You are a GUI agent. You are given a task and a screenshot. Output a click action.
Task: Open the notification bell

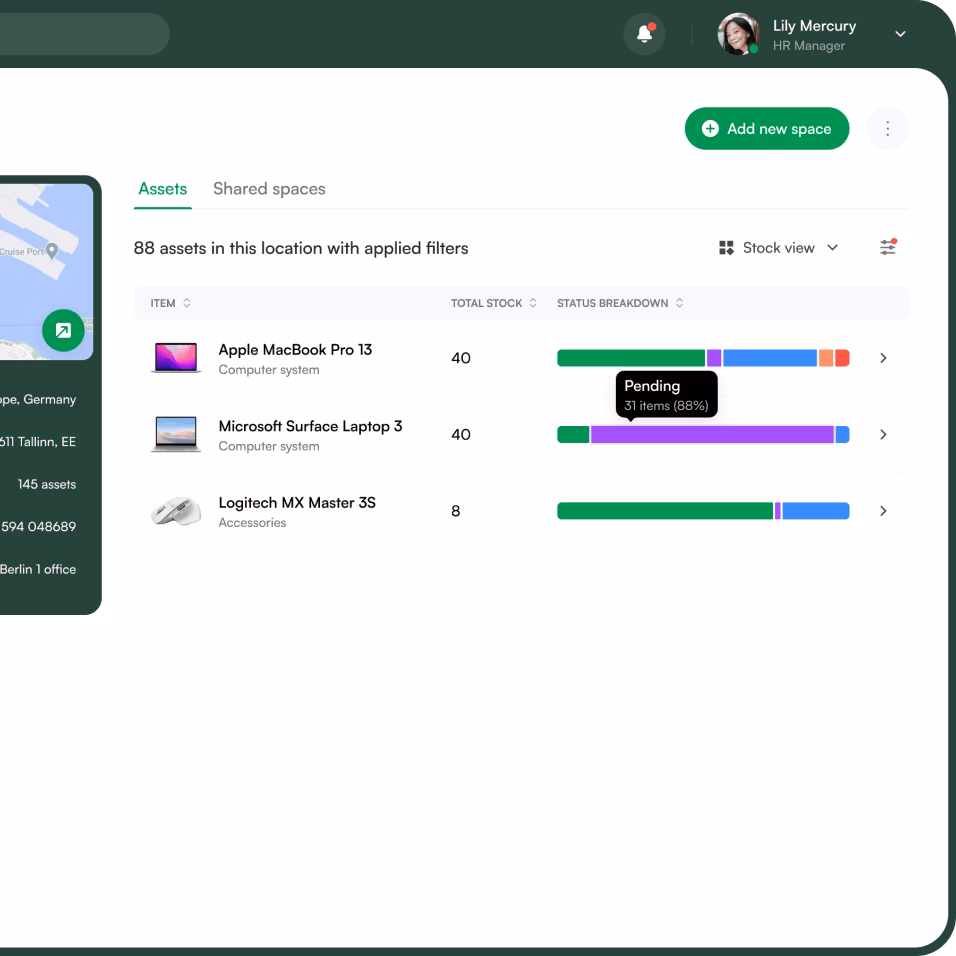644,34
